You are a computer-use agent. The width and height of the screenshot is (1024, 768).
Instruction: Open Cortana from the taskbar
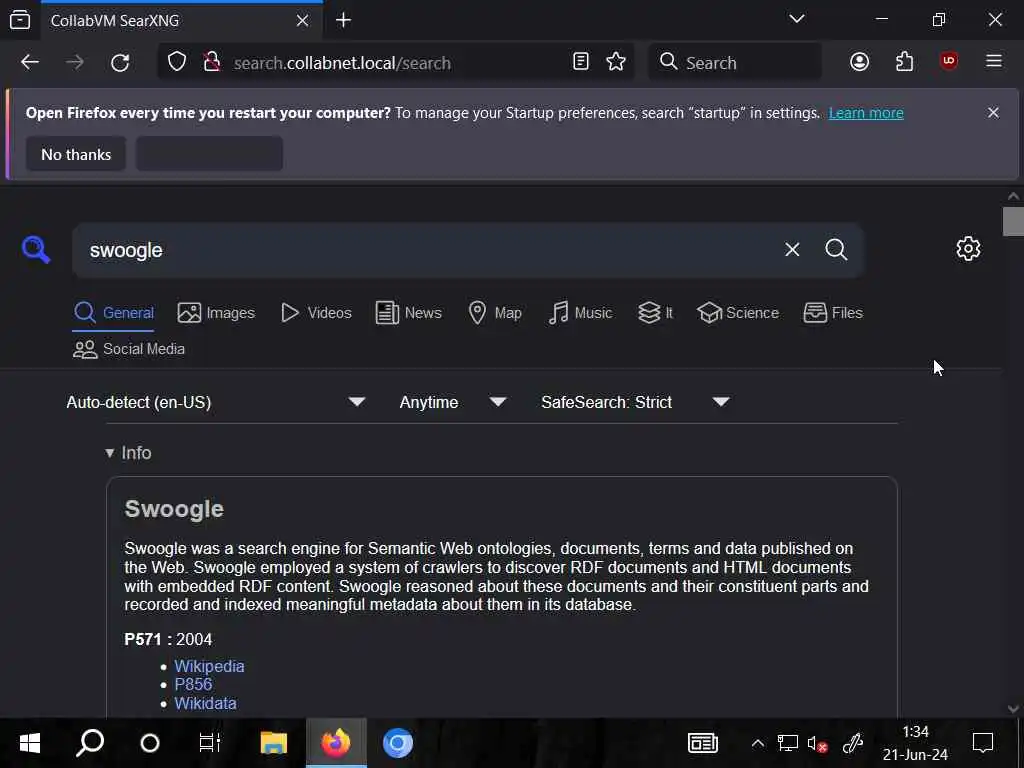tap(150, 743)
